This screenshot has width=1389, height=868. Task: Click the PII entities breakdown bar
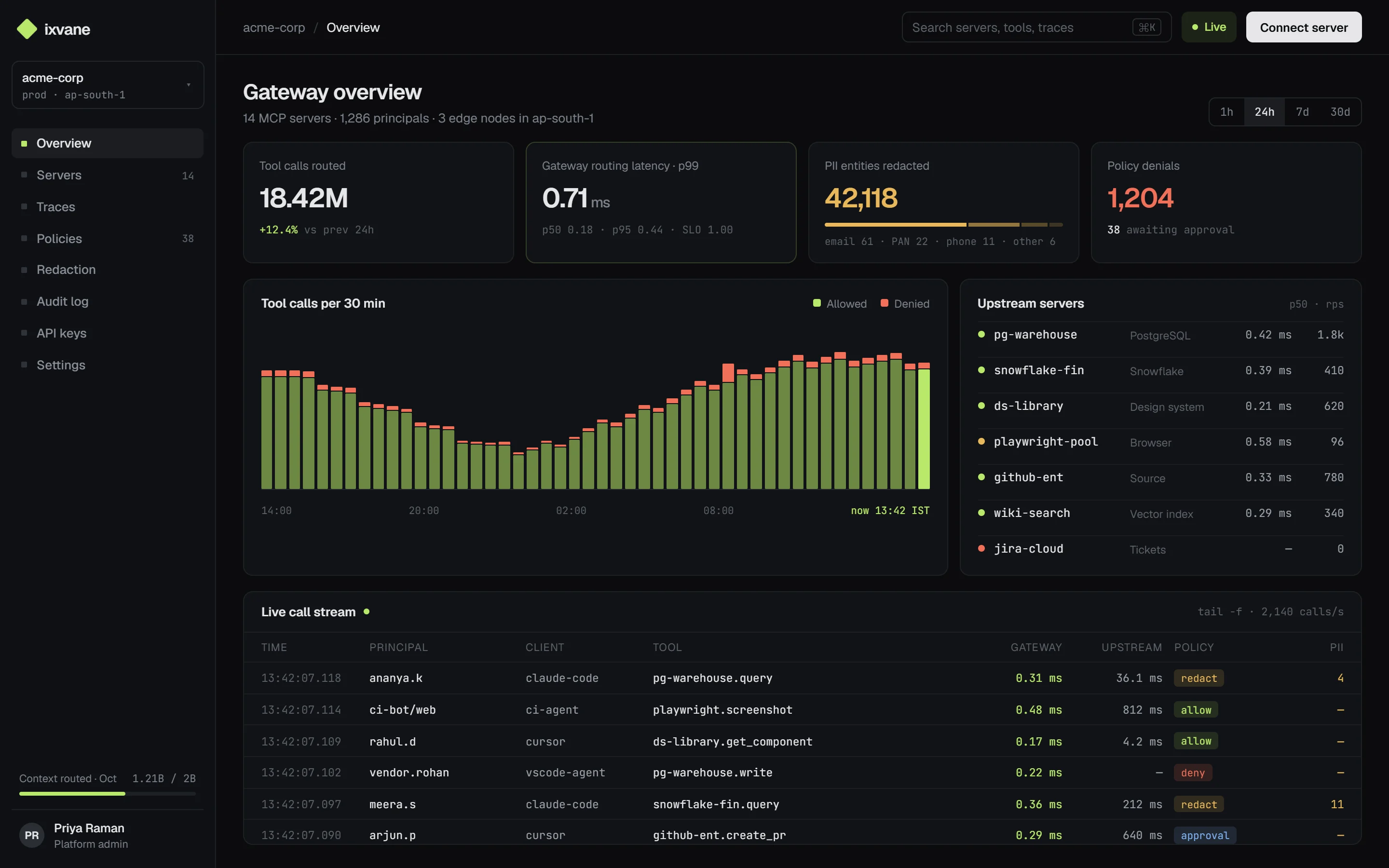[x=943, y=224]
